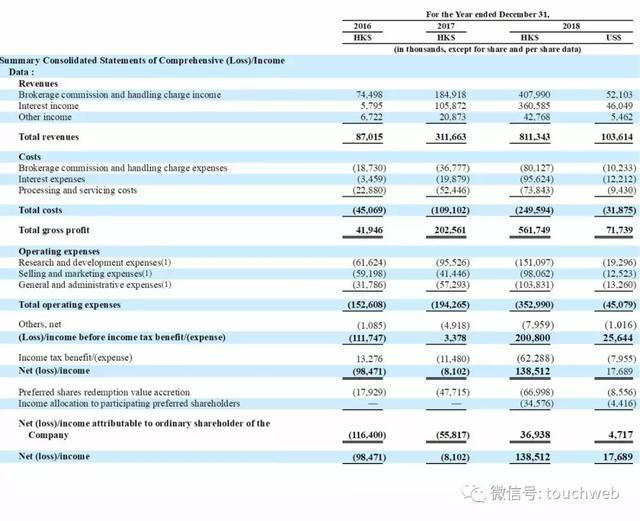640x521 pixels.
Task: Click the brokerage income value 184,918
Action: click(450, 95)
